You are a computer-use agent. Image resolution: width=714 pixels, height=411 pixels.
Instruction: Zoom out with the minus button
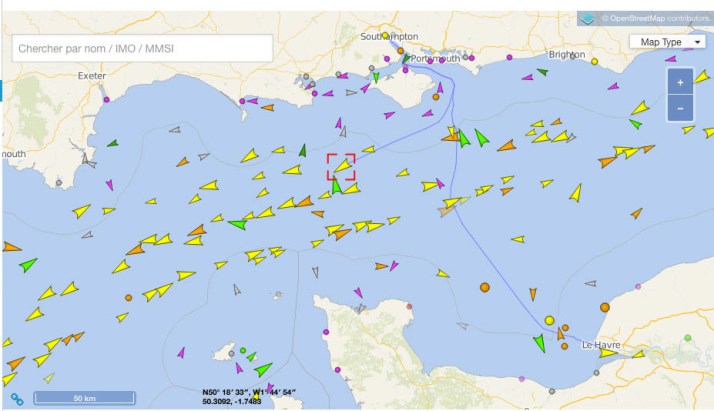pyautogui.click(x=680, y=107)
